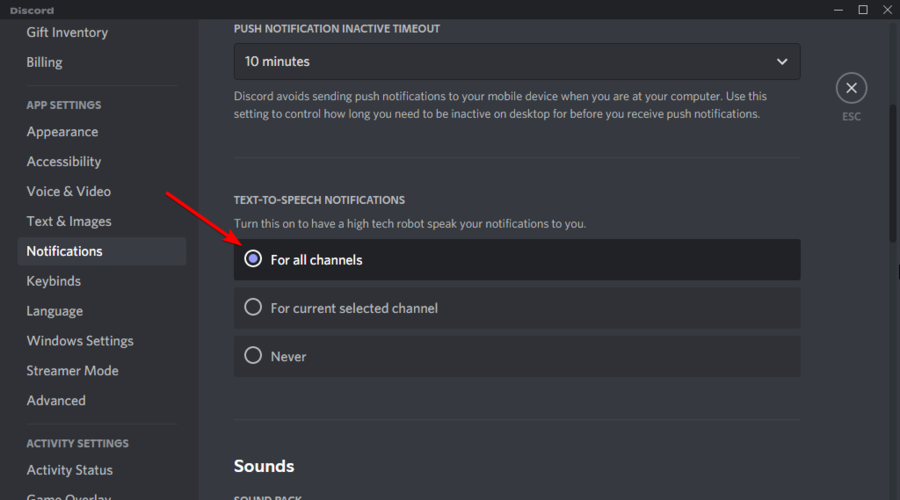The image size is (900, 500).
Task: Expand the push notification timeout chevron
Action: pyautogui.click(x=782, y=61)
